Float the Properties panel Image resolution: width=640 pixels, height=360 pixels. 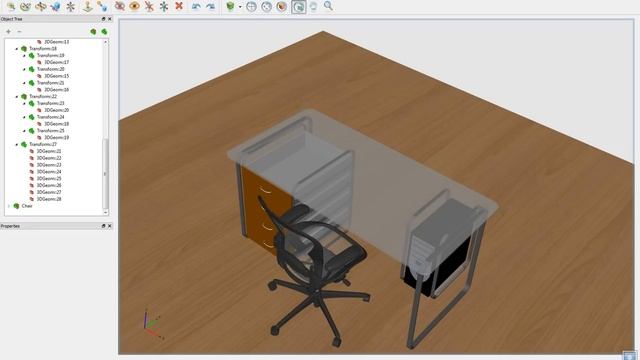tap(103, 226)
